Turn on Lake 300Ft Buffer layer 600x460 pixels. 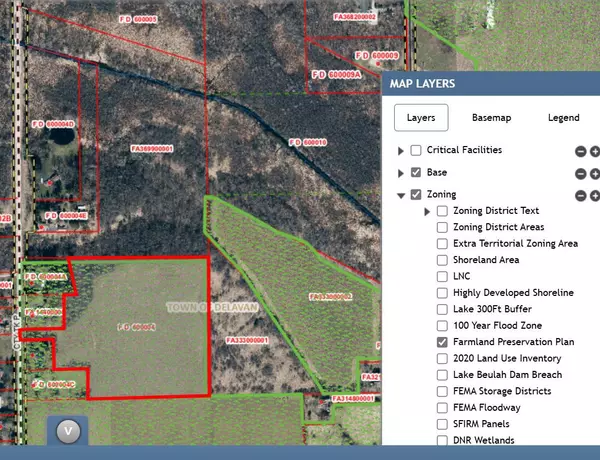click(x=442, y=309)
